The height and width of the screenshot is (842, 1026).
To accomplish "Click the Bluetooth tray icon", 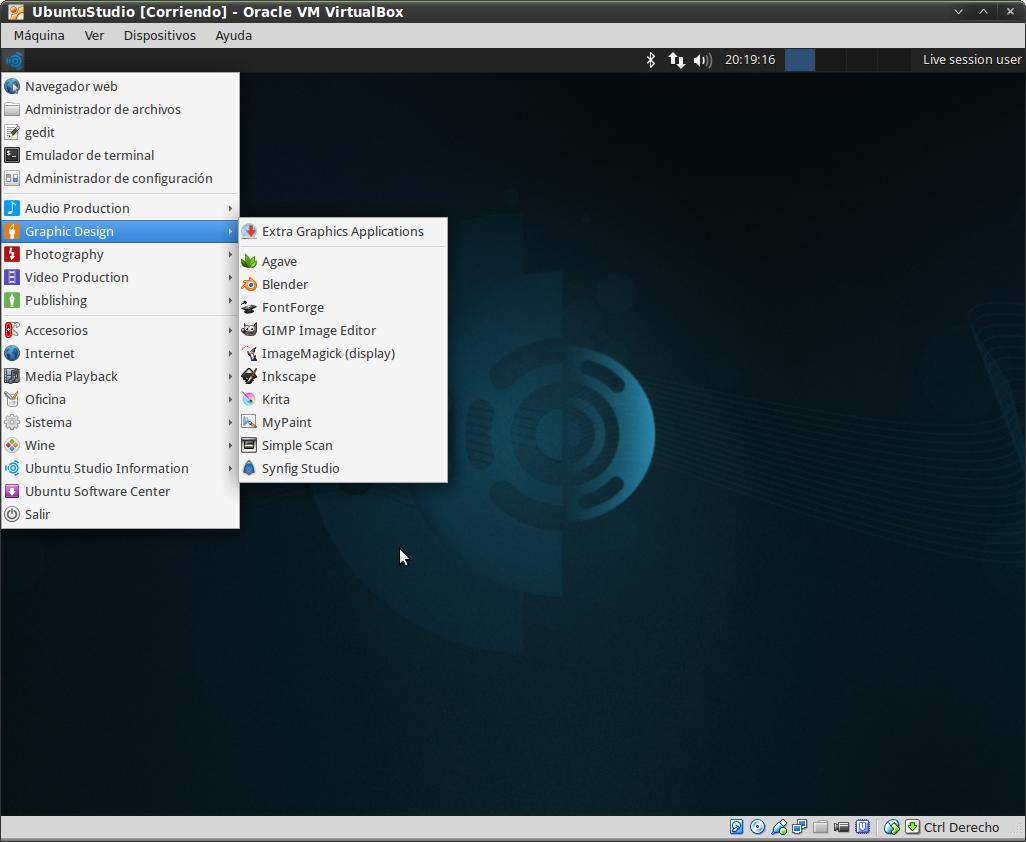I will [x=650, y=60].
